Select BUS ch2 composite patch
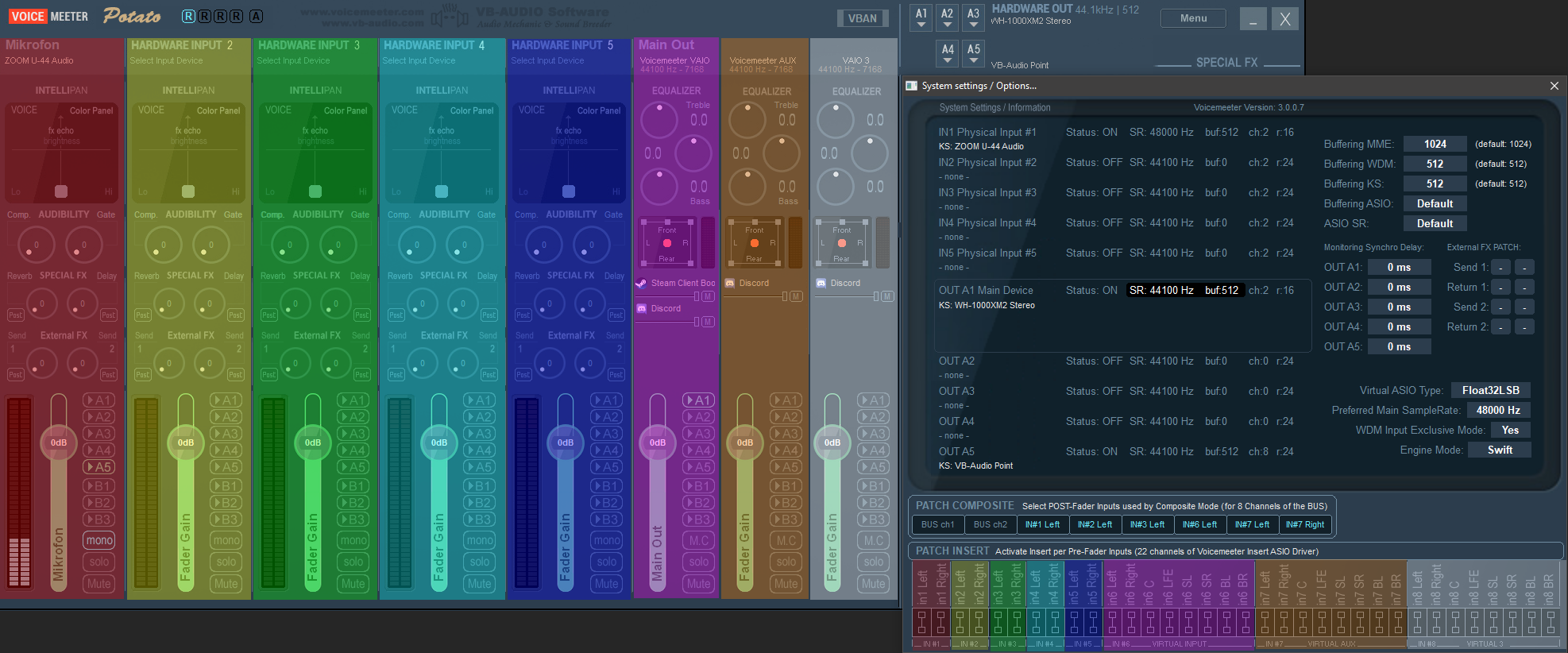The width and height of the screenshot is (1568, 653). (990, 524)
